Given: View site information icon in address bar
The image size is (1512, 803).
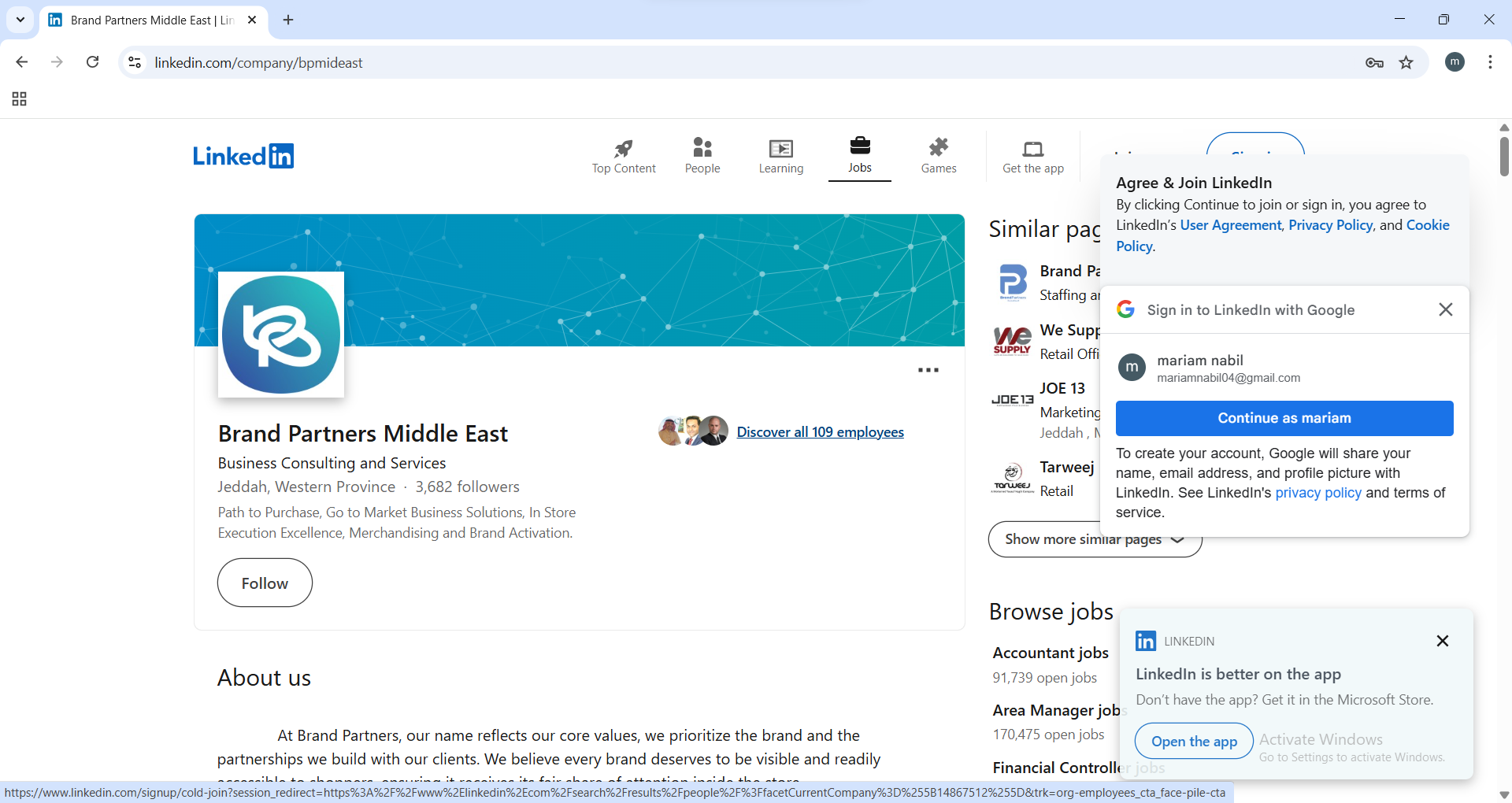Looking at the screenshot, I should click(x=135, y=62).
